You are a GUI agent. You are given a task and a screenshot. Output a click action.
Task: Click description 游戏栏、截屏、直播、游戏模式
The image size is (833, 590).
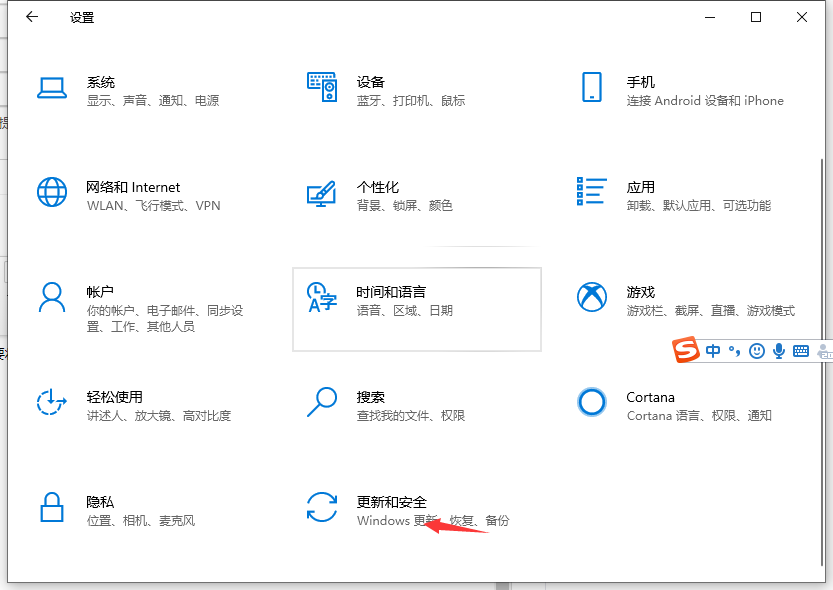[710, 310]
